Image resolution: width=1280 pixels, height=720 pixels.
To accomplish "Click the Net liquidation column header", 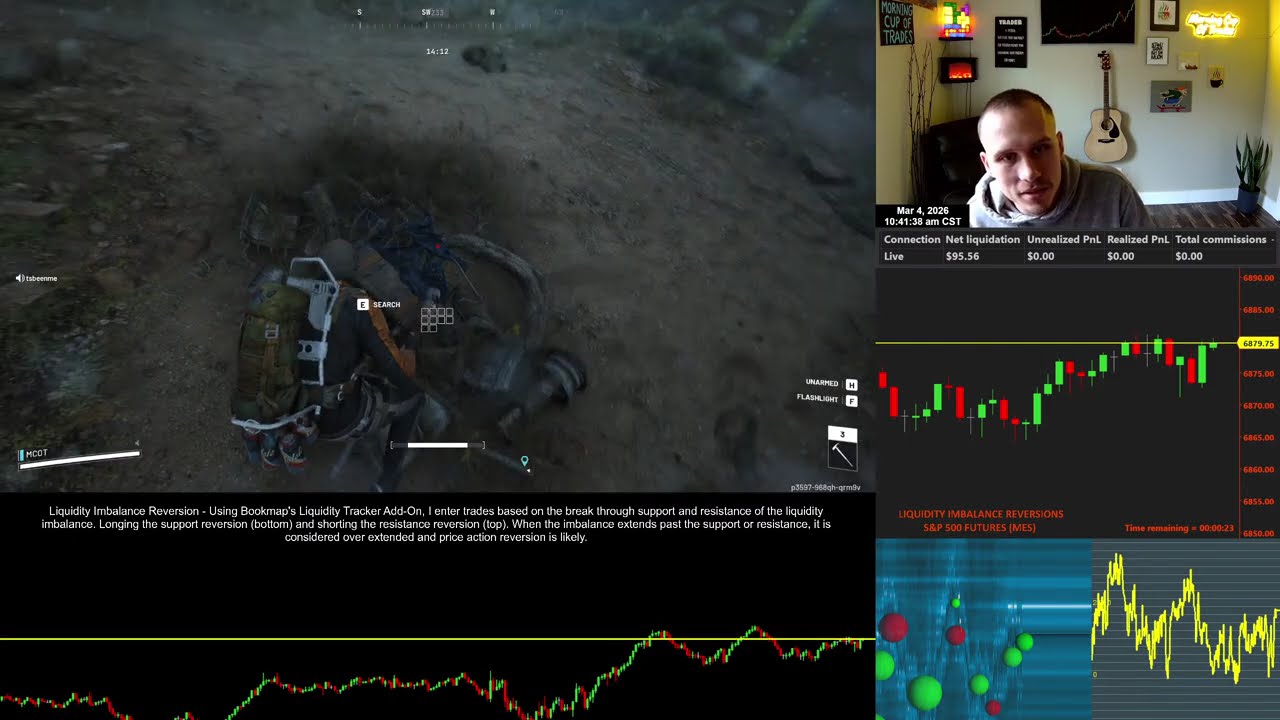I will (x=982, y=240).
